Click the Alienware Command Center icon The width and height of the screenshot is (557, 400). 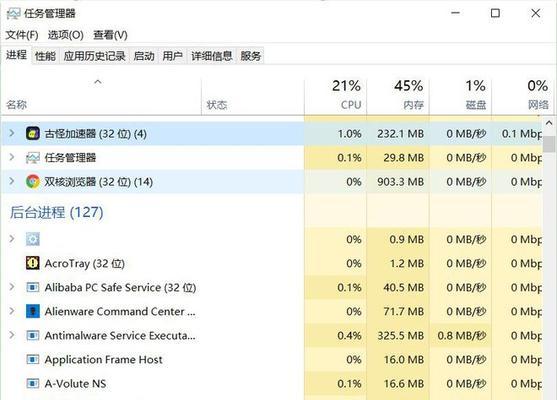point(33,311)
